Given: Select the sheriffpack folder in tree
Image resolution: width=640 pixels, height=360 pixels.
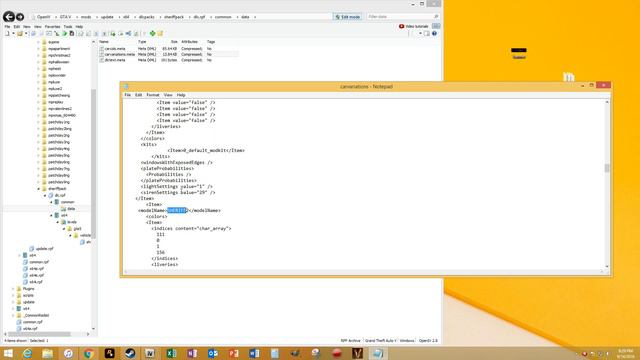Looking at the screenshot, I should click(x=57, y=189).
